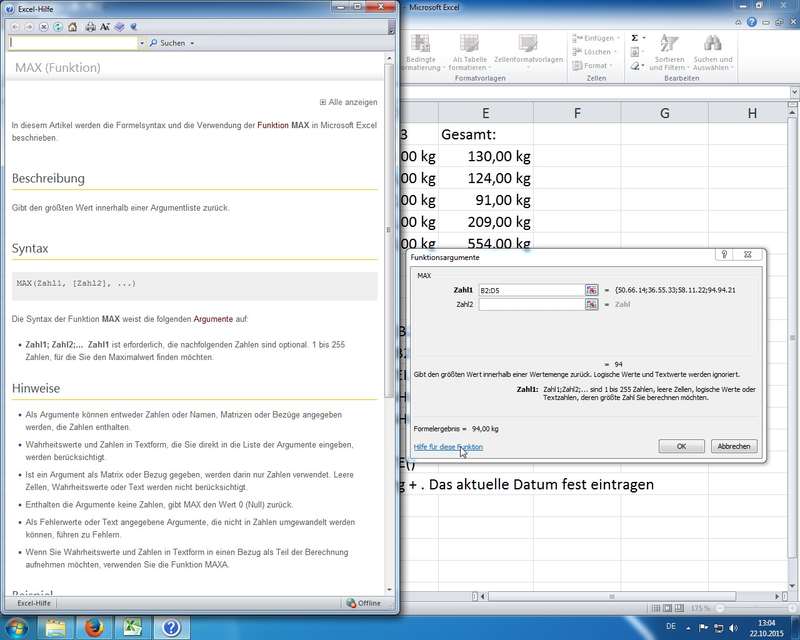Click the Hilfe für diese Funktion link
Viewport: 800px width, 640px height.
448,447
